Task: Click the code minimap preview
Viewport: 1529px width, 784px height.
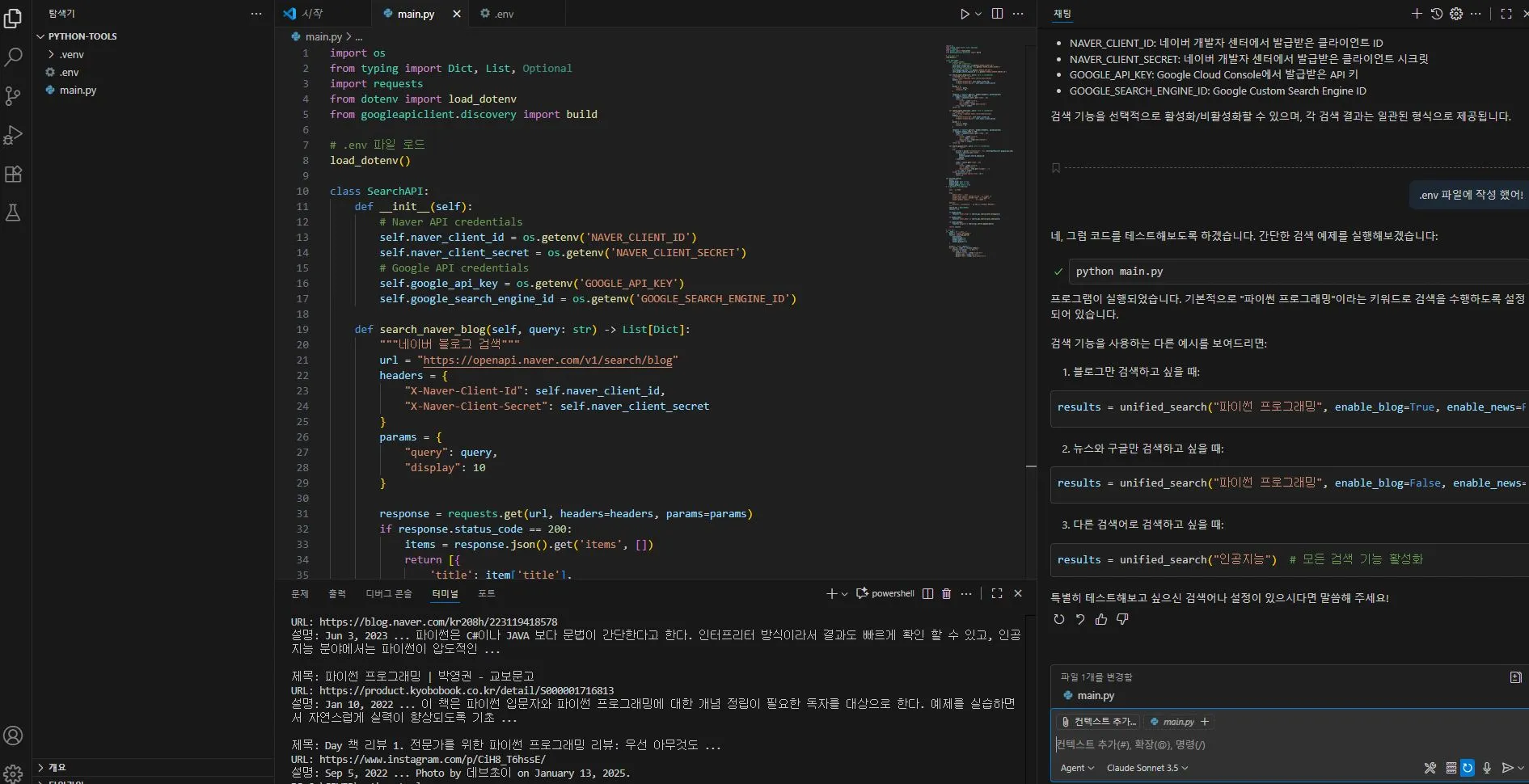Action: pyautogui.click(x=978, y=151)
